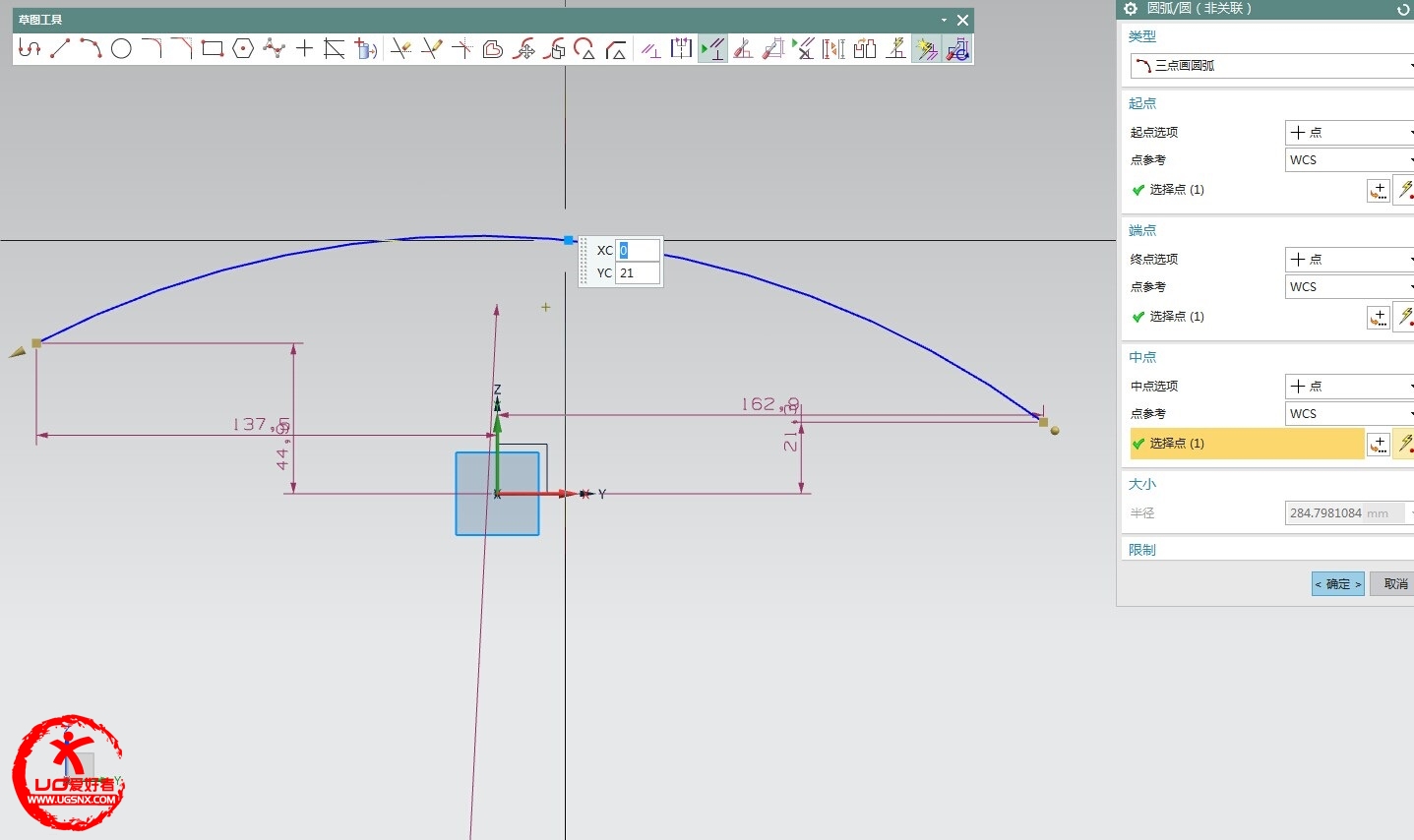Viewport: 1414px width, 840px height.
Task: Select the Quick Trim tool
Action: [x=400, y=48]
